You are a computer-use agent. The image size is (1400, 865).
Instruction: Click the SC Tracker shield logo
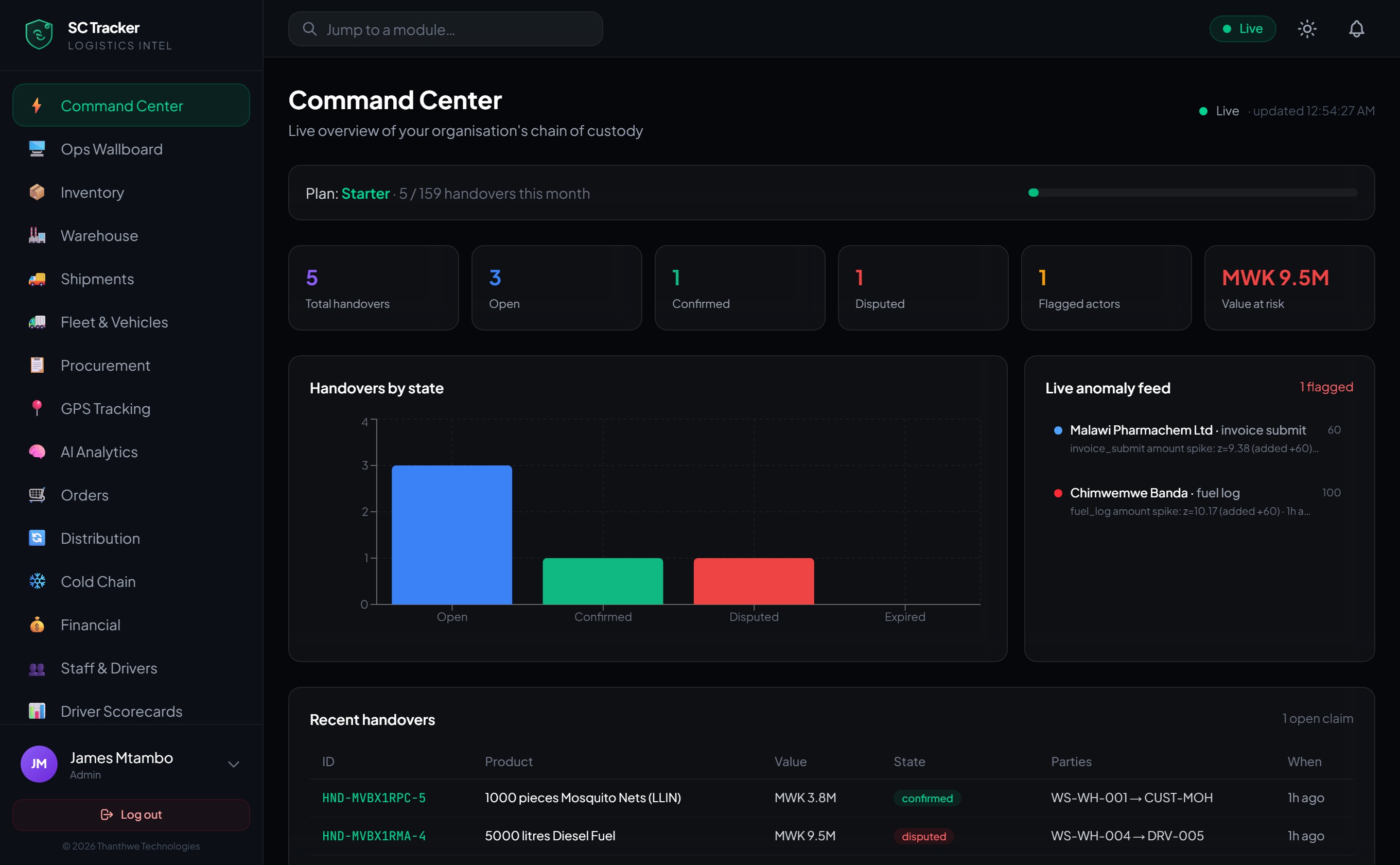[x=39, y=34]
